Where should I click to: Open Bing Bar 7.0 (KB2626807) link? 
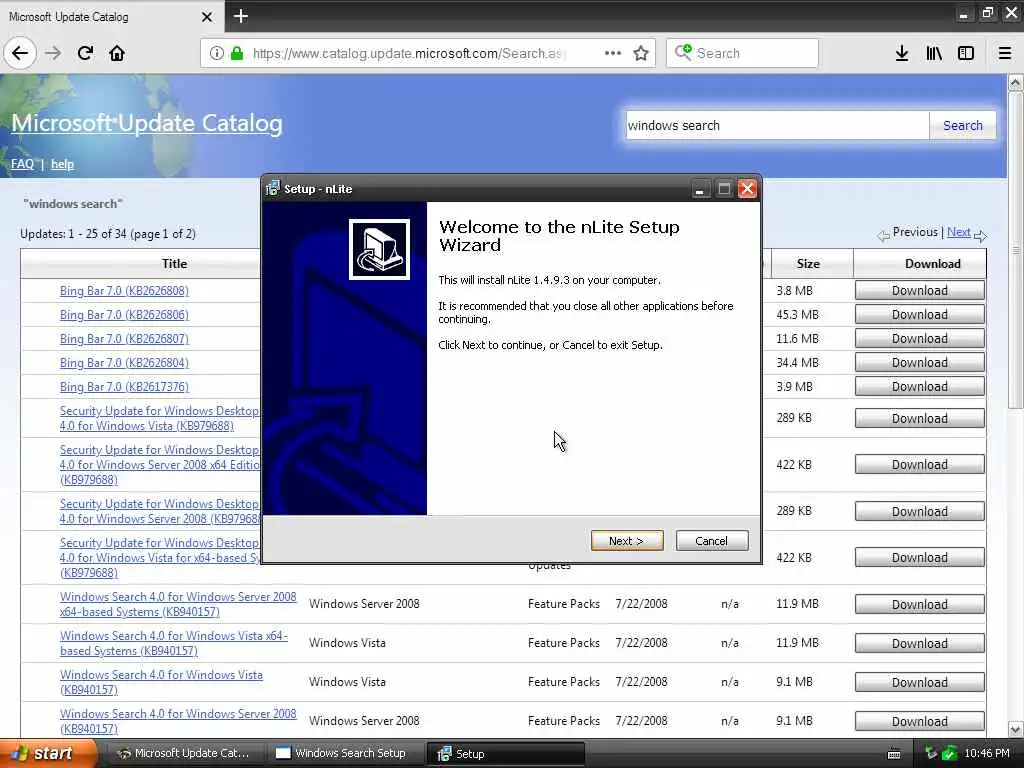click(x=124, y=339)
